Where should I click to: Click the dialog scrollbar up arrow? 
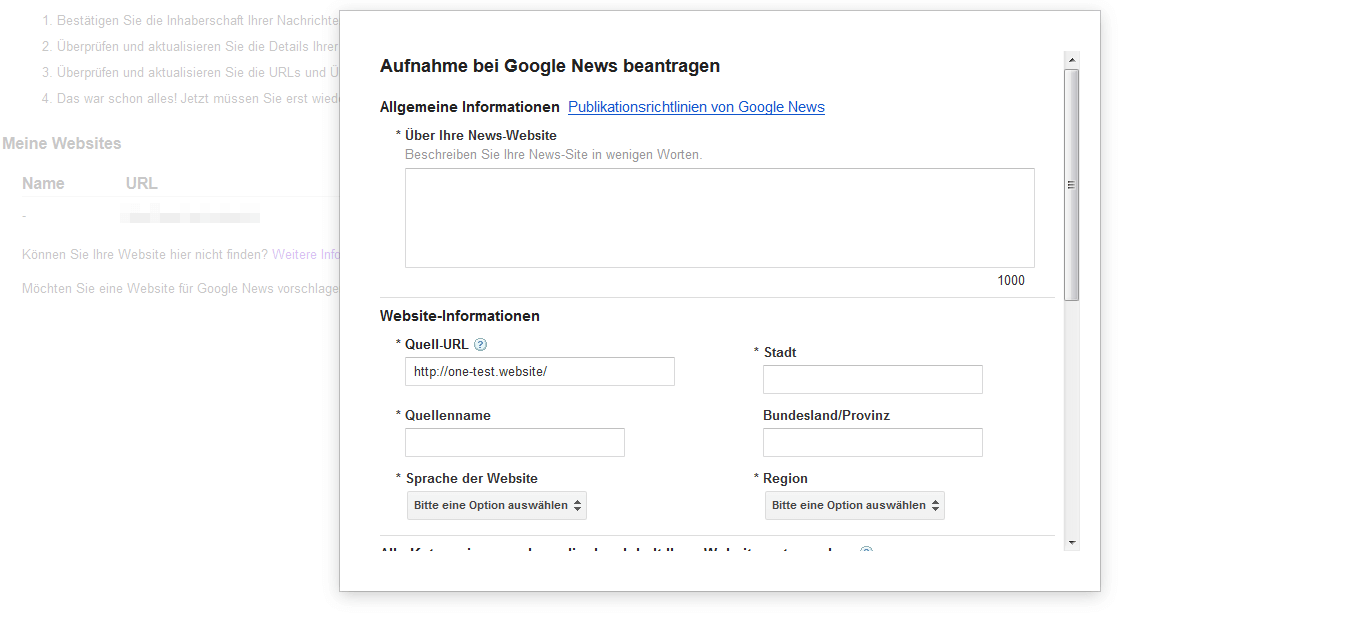[1072, 60]
